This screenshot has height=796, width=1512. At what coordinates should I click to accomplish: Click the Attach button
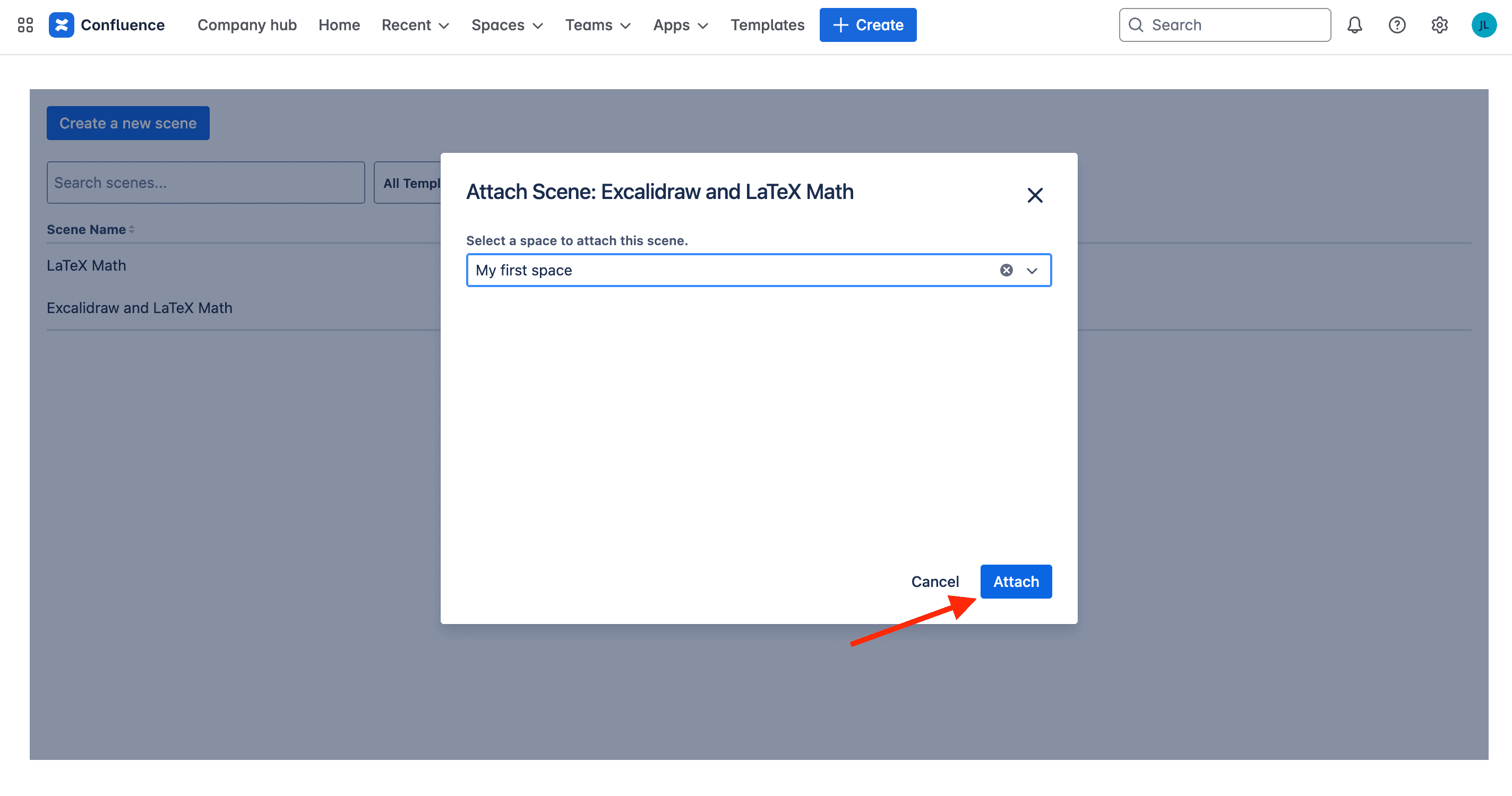tap(1016, 582)
